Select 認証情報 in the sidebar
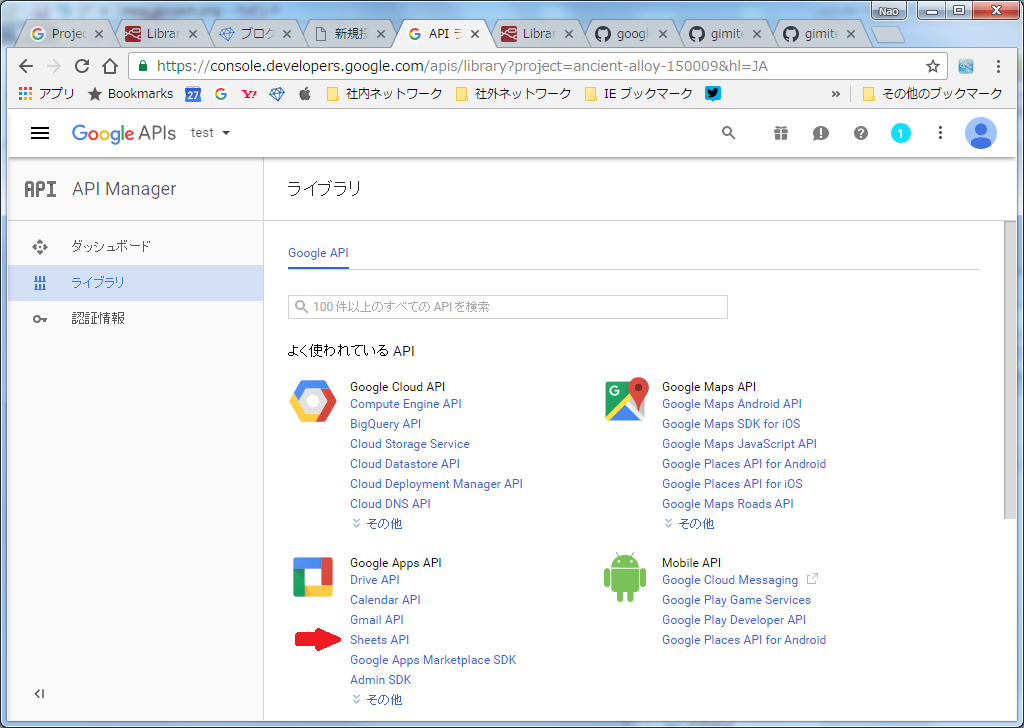 coord(136,319)
